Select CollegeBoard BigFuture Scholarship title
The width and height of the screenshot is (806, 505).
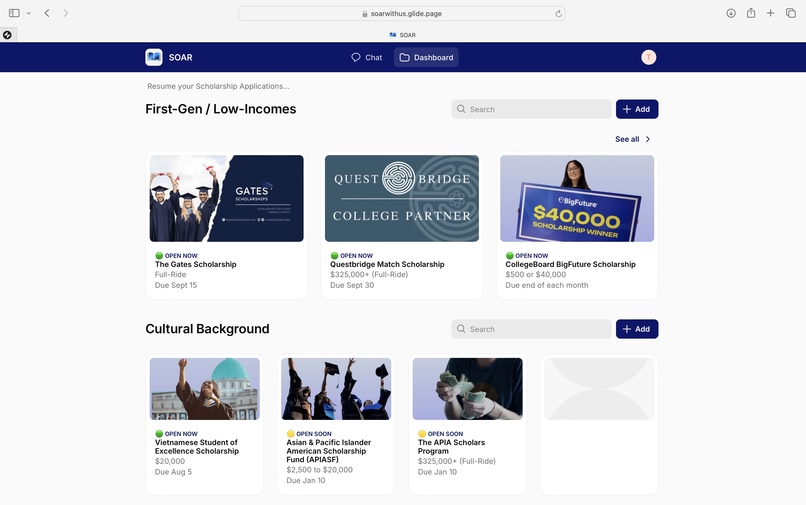[x=571, y=264]
